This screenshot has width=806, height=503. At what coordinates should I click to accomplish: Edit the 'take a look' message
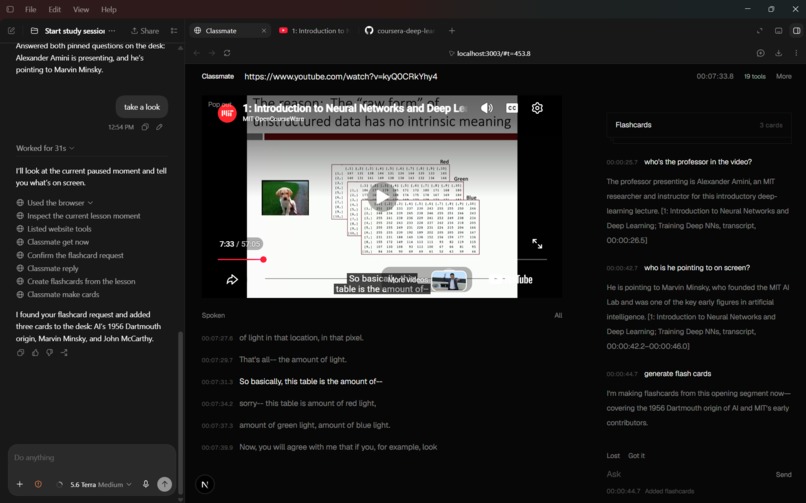[x=159, y=127]
